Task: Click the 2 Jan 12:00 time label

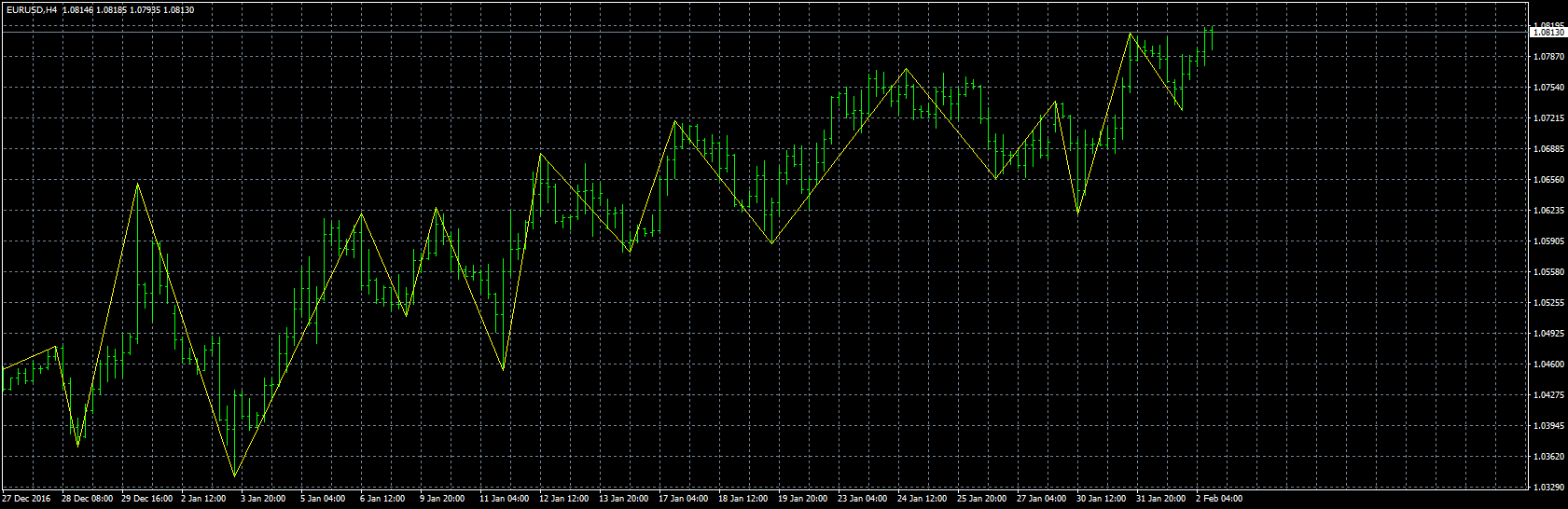Action: [x=203, y=499]
